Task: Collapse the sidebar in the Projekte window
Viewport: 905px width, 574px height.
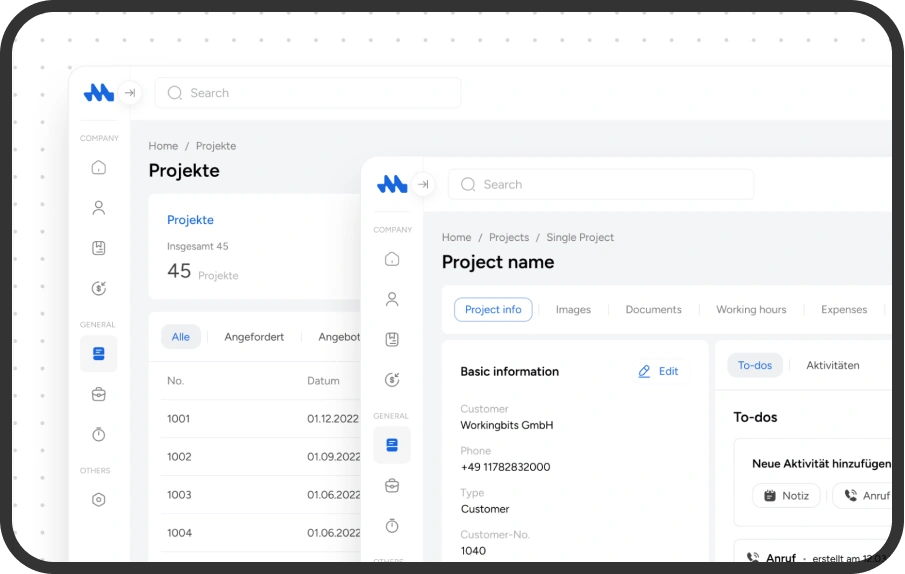Action: pos(129,93)
